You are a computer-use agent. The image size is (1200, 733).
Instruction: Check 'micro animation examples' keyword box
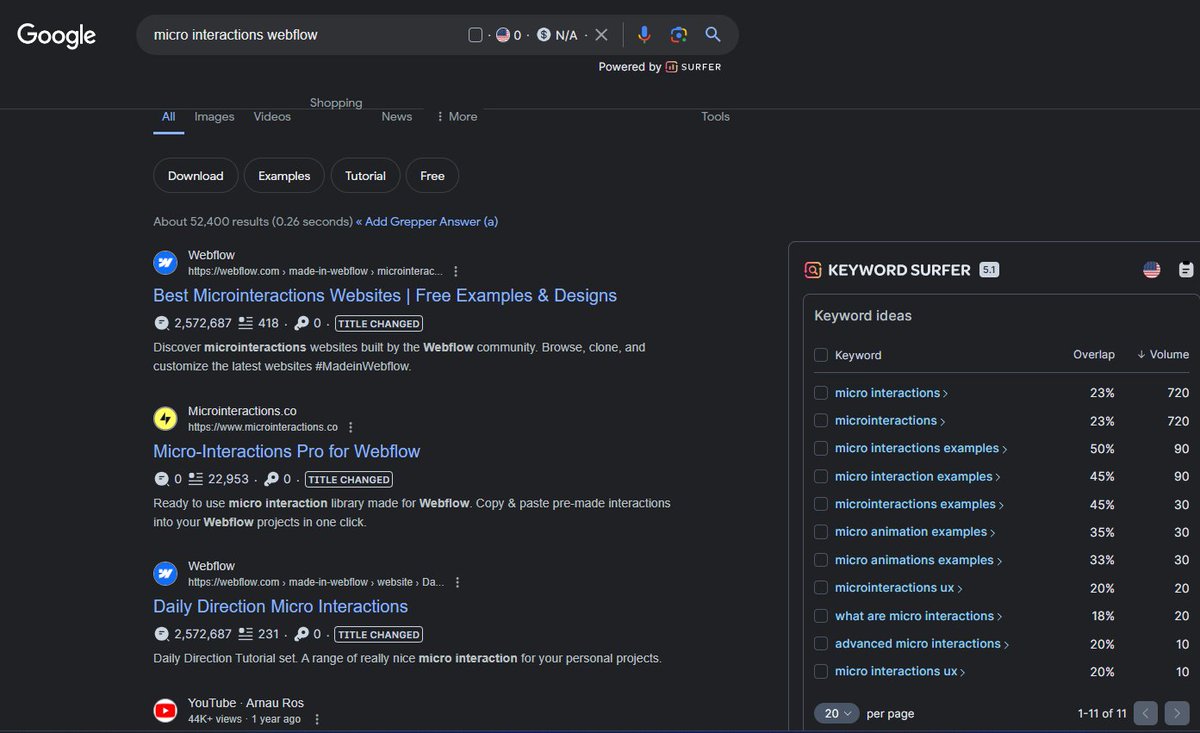pyautogui.click(x=821, y=532)
